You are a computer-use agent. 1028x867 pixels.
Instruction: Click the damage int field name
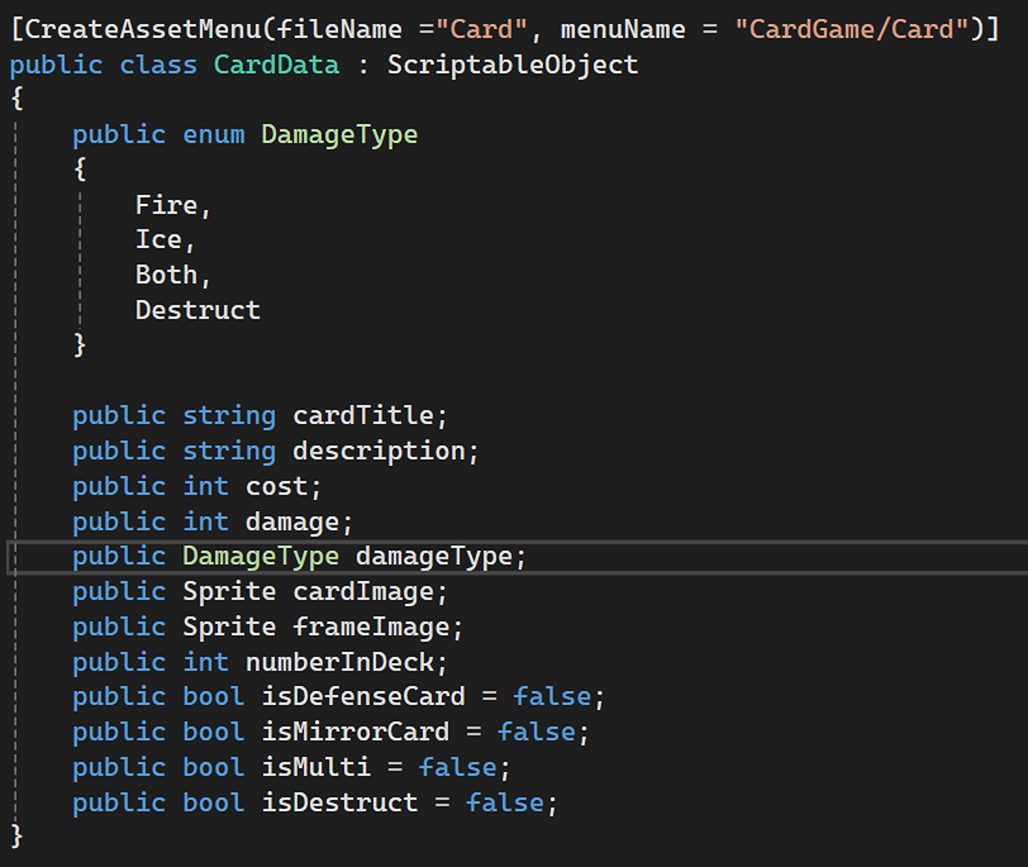[x=292, y=521]
